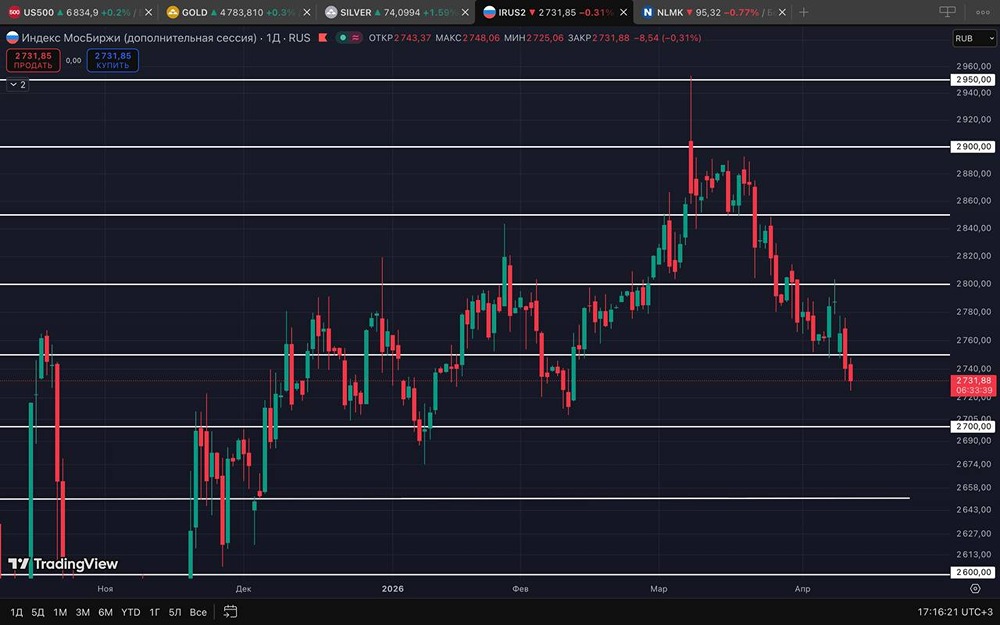Close the US500 tab
Screen dimensions: 1000x625
tap(149, 12)
